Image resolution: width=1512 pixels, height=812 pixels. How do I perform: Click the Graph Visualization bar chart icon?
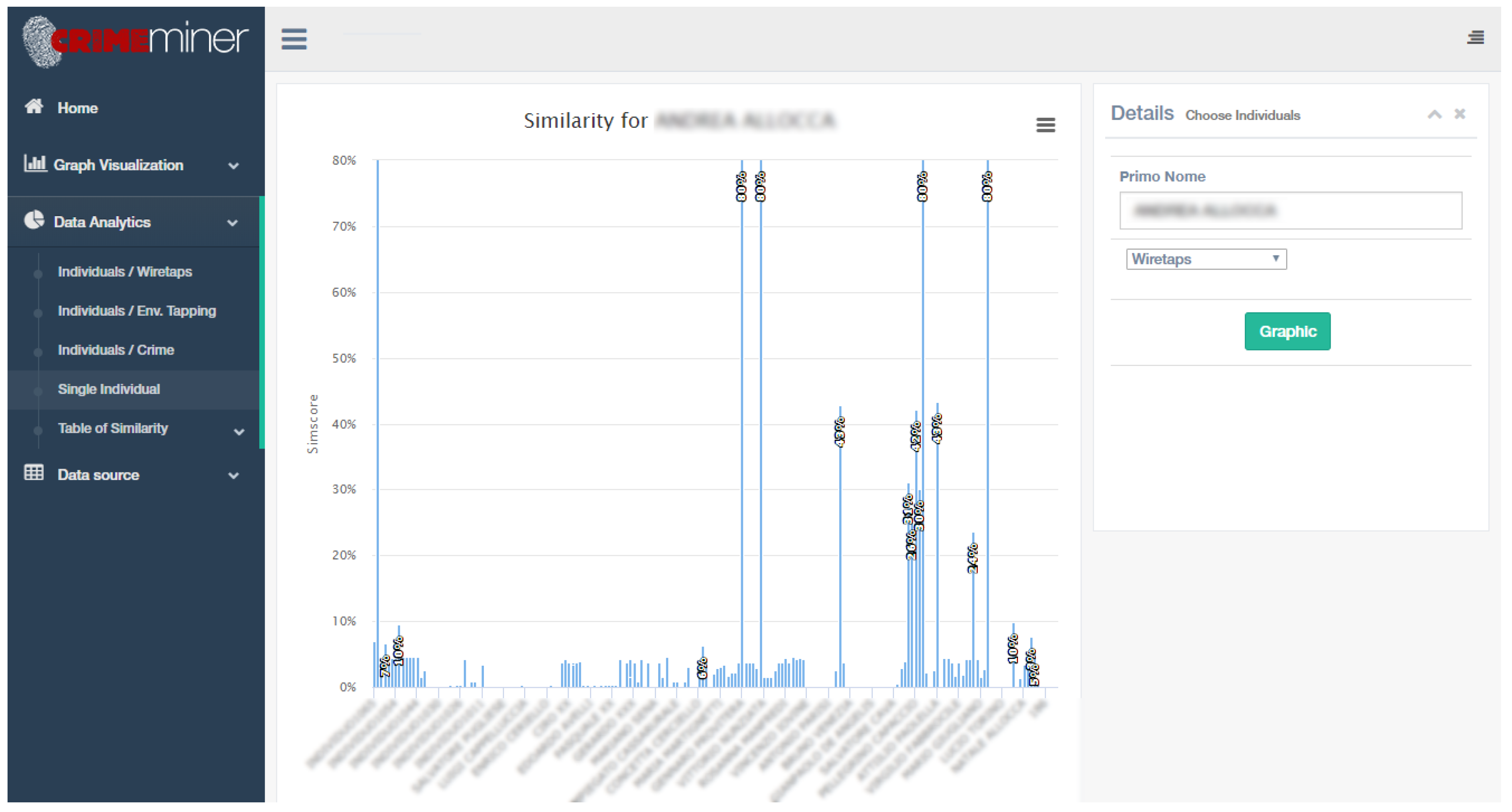click(x=35, y=163)
